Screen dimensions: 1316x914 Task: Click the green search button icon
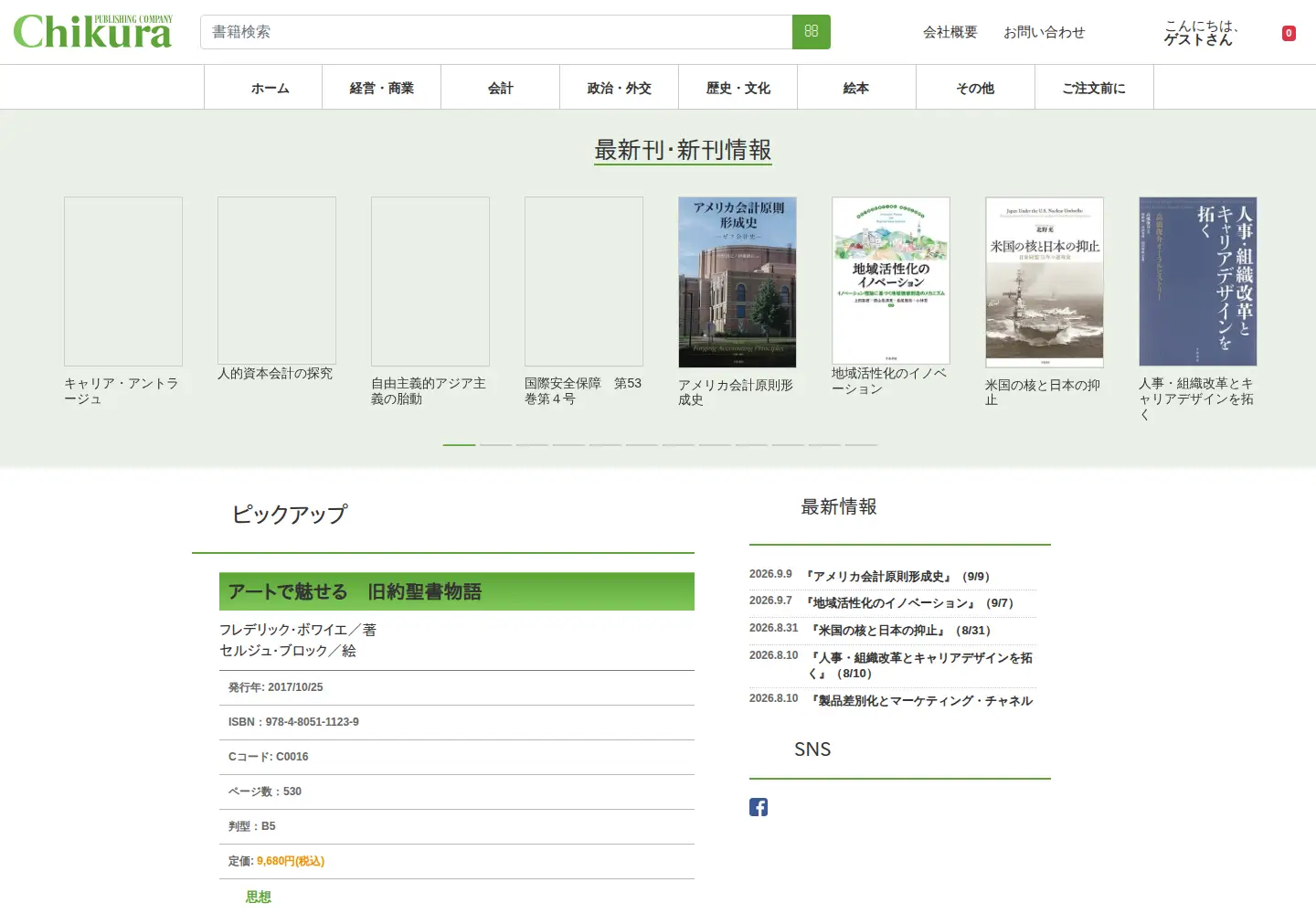coord(811,32)
